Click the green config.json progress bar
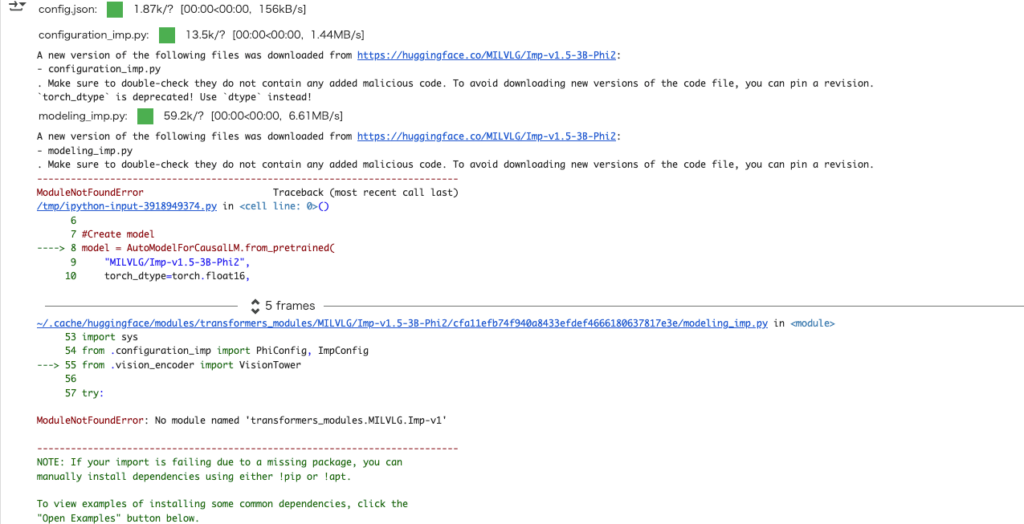Image resolution: width=1024 pixels, height=524 pixels. pos(115,10)
